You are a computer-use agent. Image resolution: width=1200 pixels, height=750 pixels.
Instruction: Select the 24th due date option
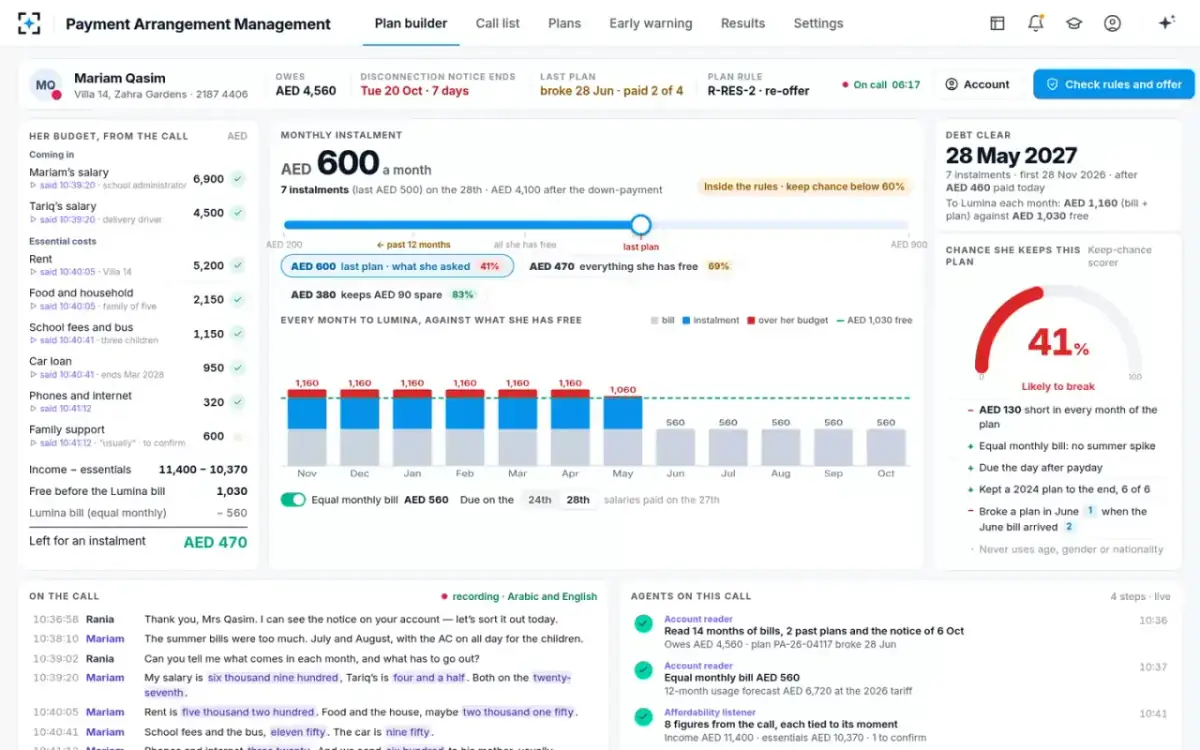point(540,499)
